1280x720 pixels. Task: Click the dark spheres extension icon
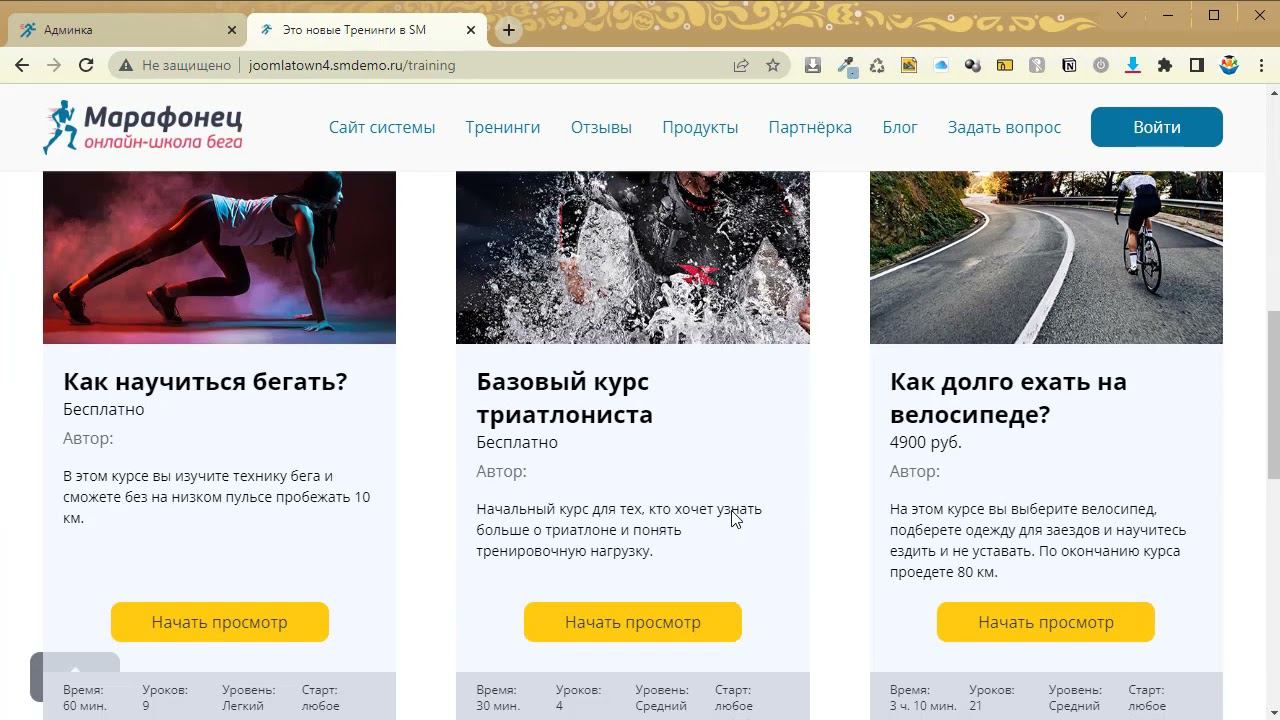pos(973,65)
